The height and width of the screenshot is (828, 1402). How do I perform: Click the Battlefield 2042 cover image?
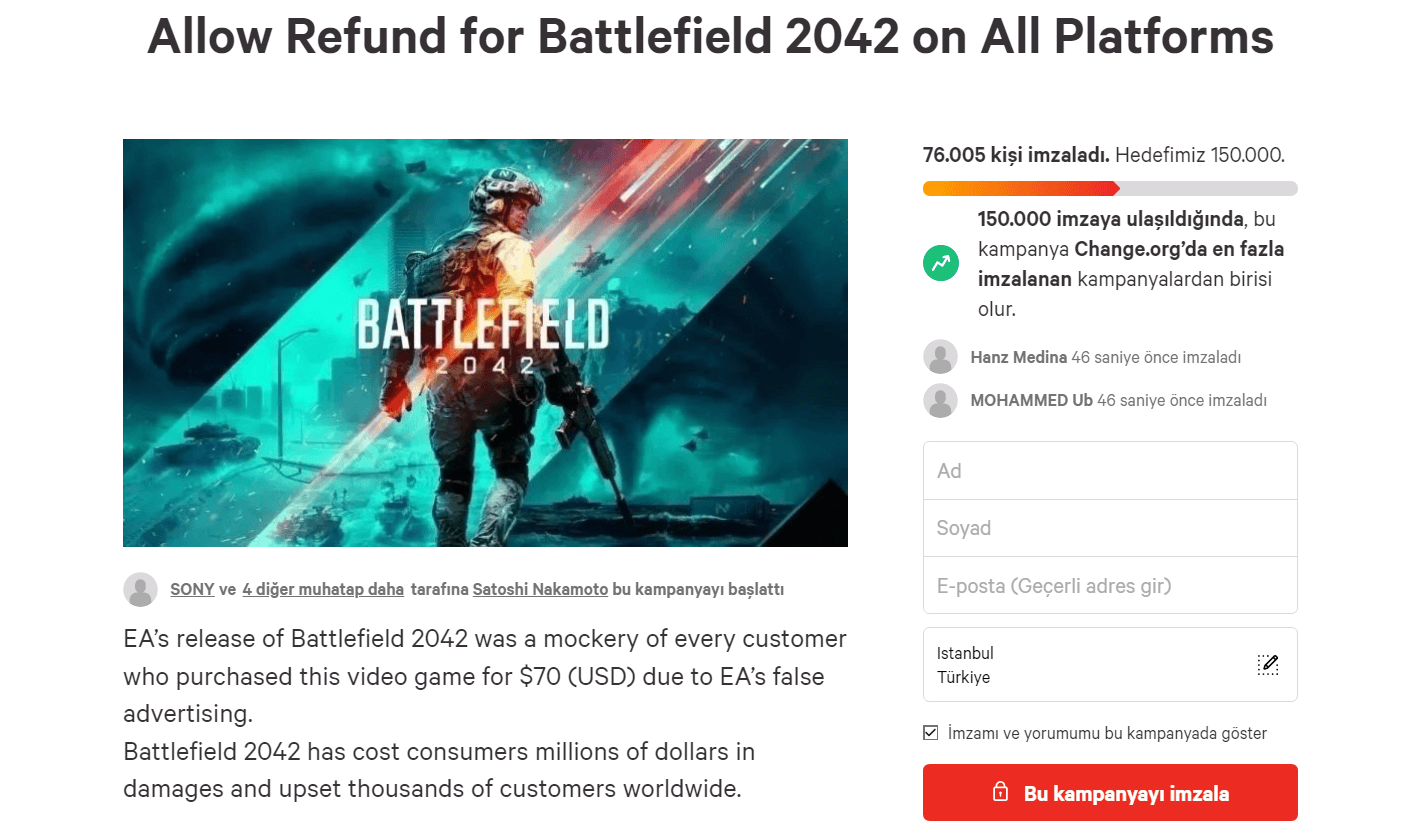(485, 343)
